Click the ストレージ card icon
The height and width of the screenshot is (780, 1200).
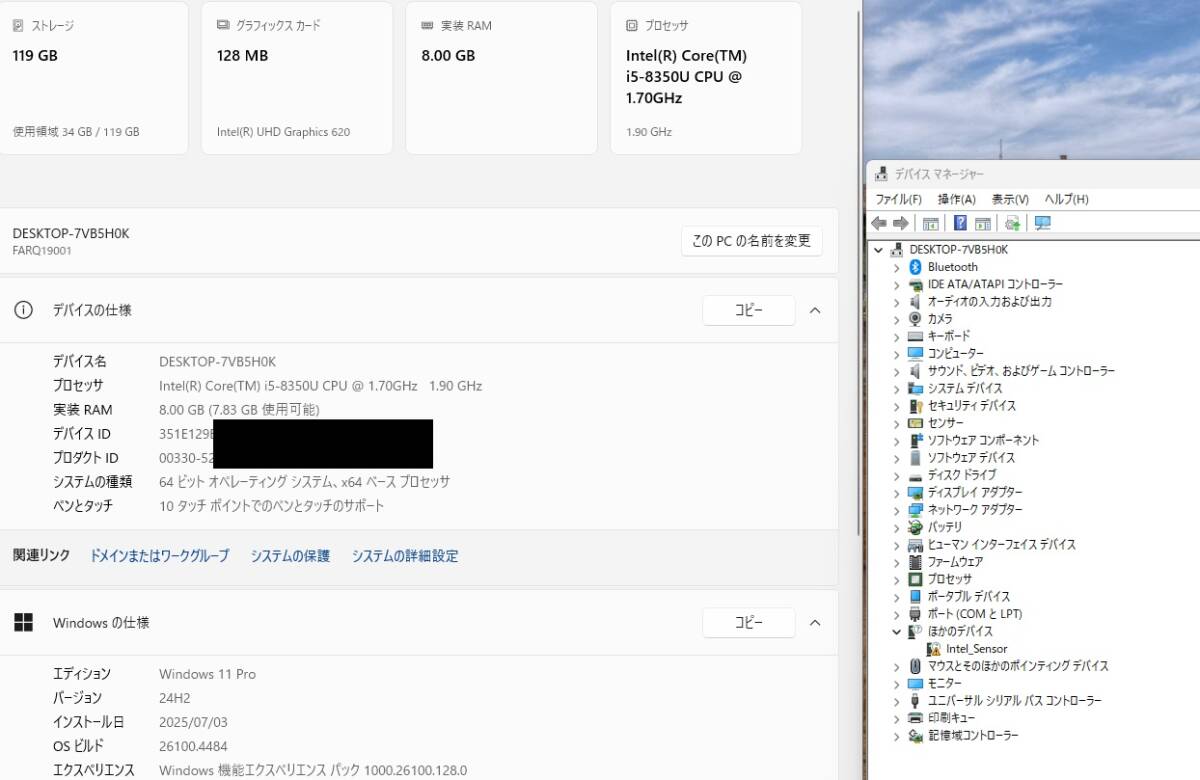pyautogui.click(x=18, y=25)
